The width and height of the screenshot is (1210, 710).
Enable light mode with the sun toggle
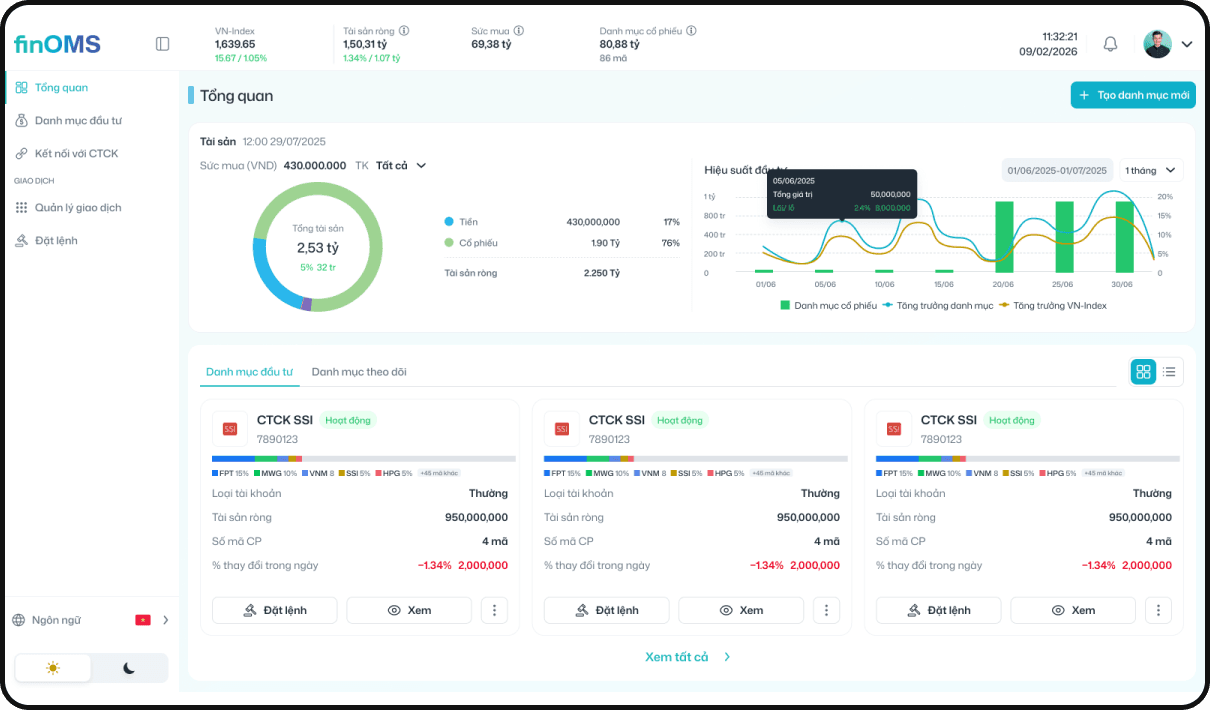click(52, 668)
